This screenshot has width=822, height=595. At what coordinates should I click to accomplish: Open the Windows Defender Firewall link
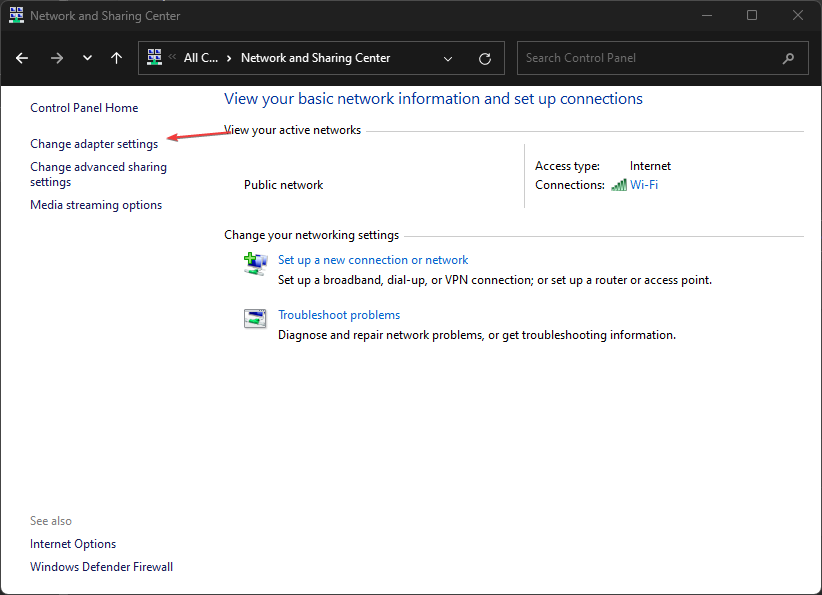click(101, 567)
